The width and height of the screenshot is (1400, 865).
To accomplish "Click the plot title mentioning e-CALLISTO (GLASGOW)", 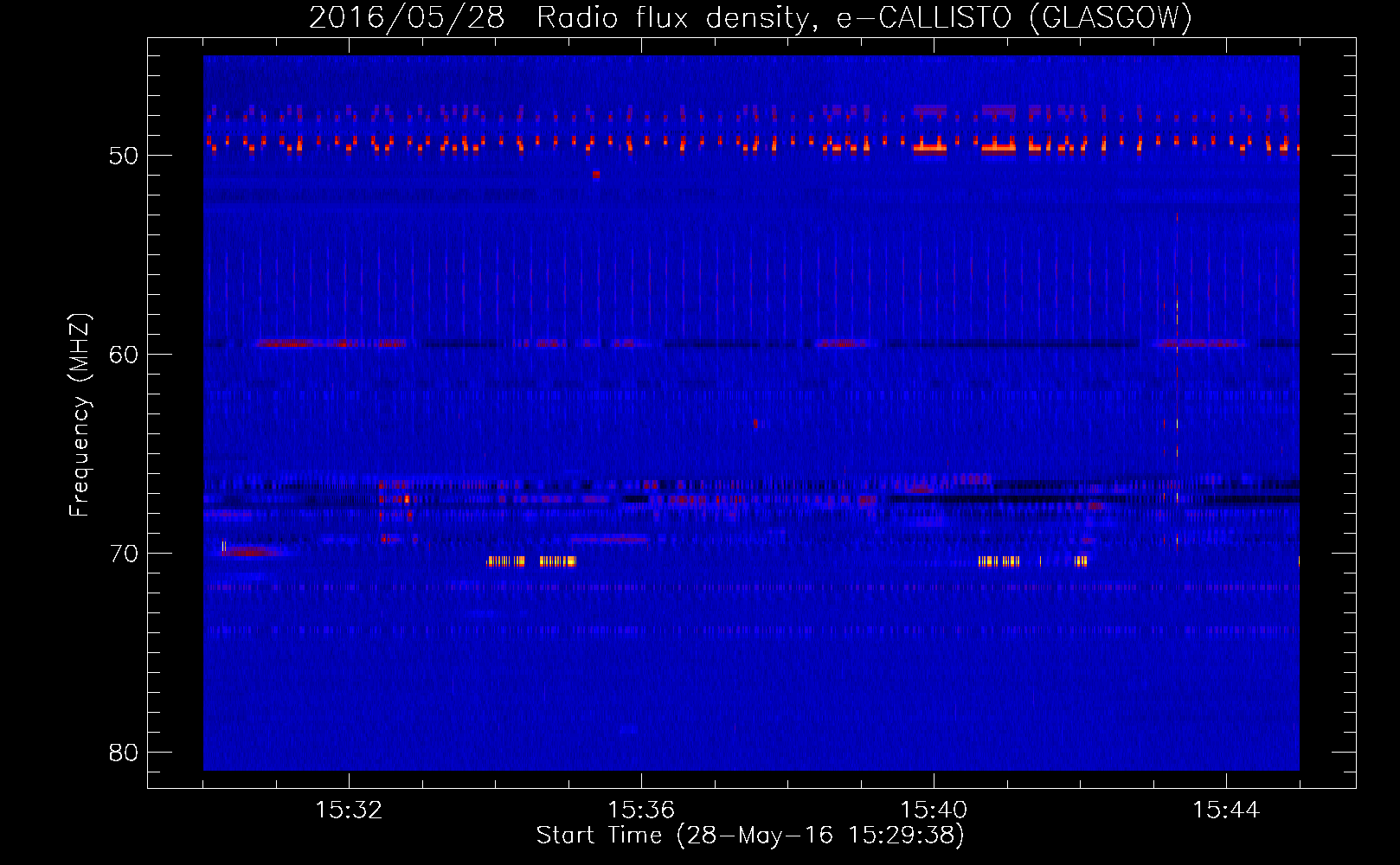I will 750,18.
